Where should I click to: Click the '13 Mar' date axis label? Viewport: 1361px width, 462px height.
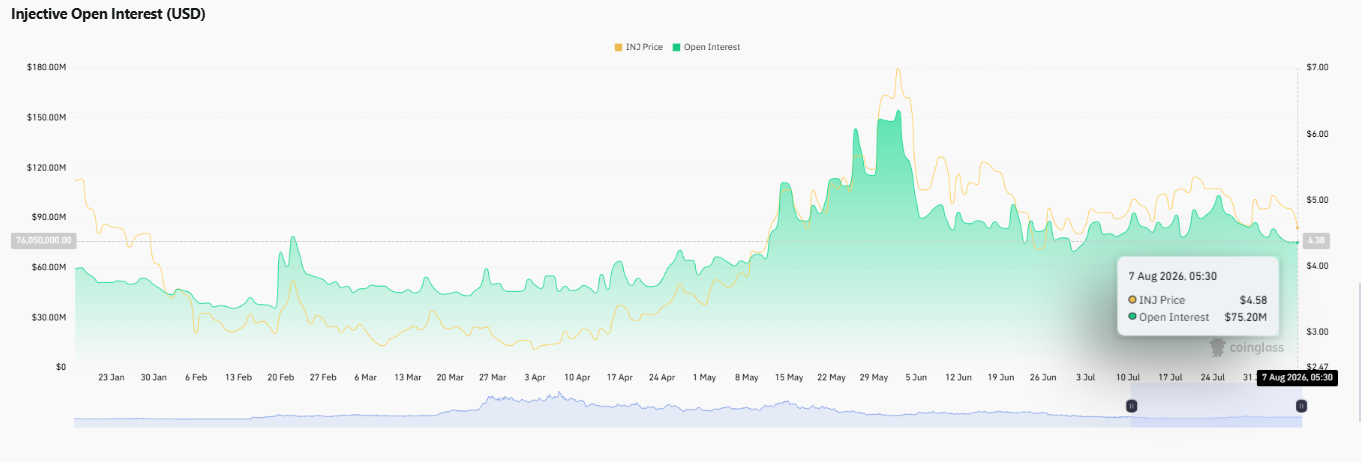pos(408,378)
